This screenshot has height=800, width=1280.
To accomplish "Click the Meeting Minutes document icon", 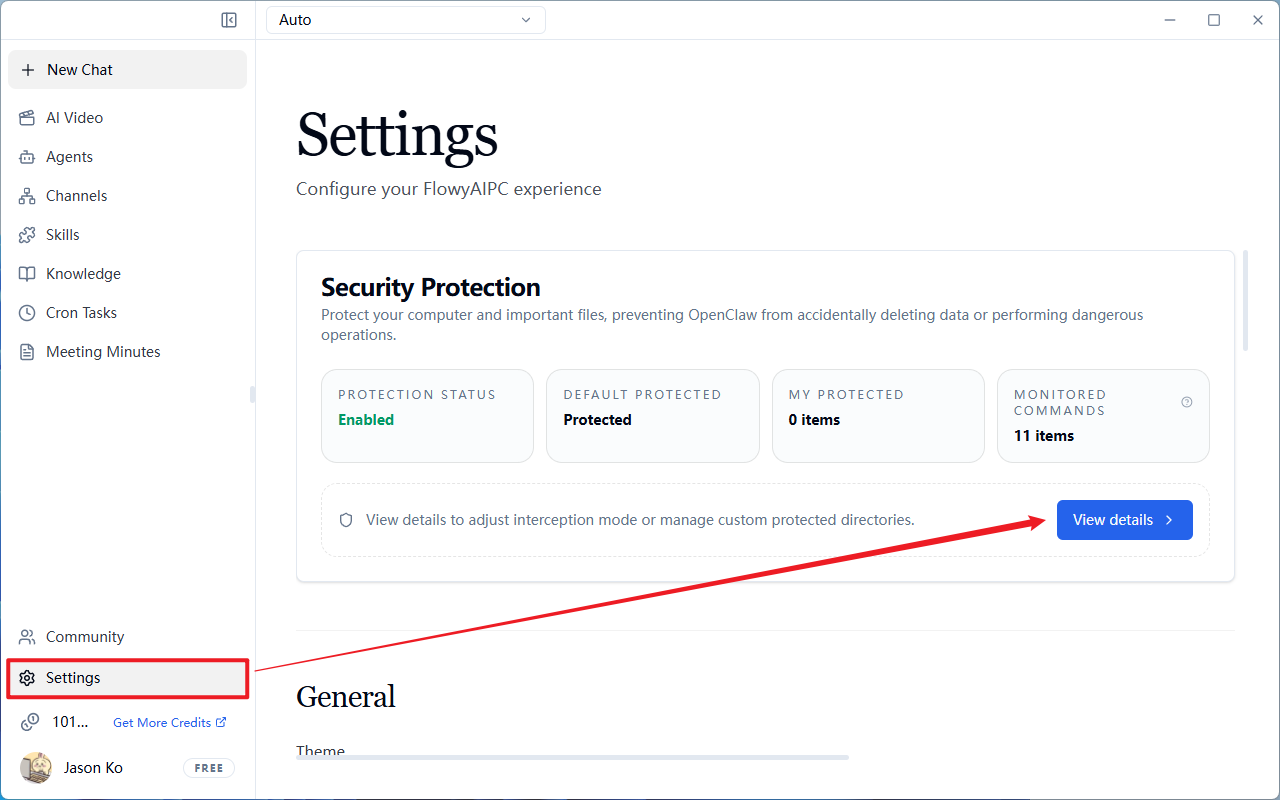I will (27, 352).
